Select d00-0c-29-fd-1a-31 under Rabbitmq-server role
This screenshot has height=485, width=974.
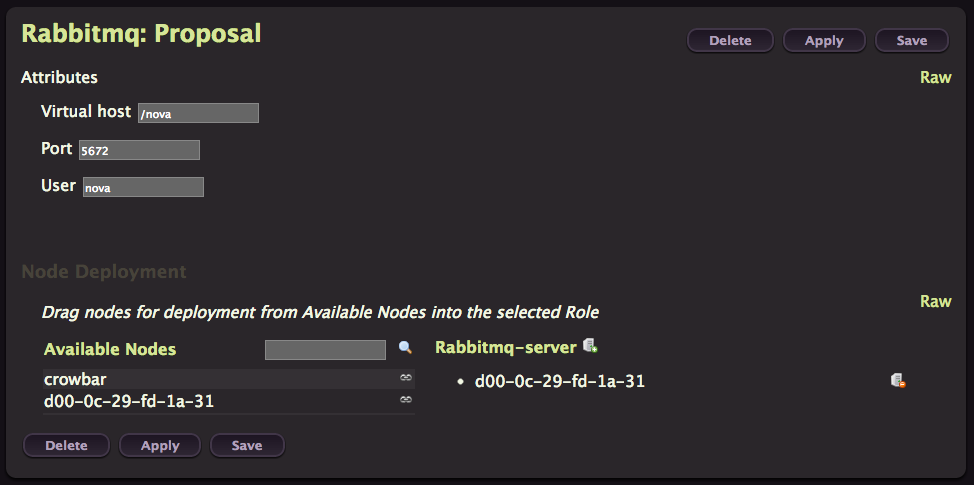pos(560,381)
